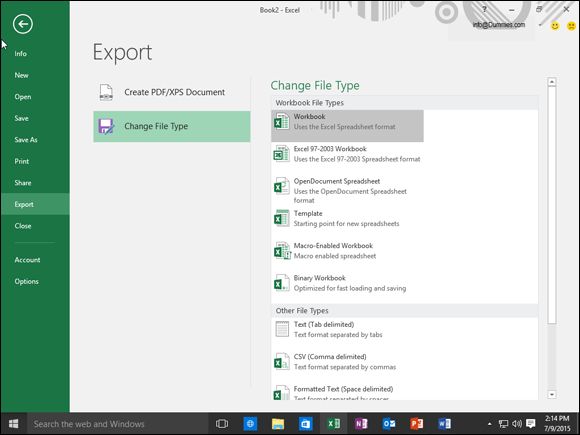Click the Excel icon on the taskbar

333,424
